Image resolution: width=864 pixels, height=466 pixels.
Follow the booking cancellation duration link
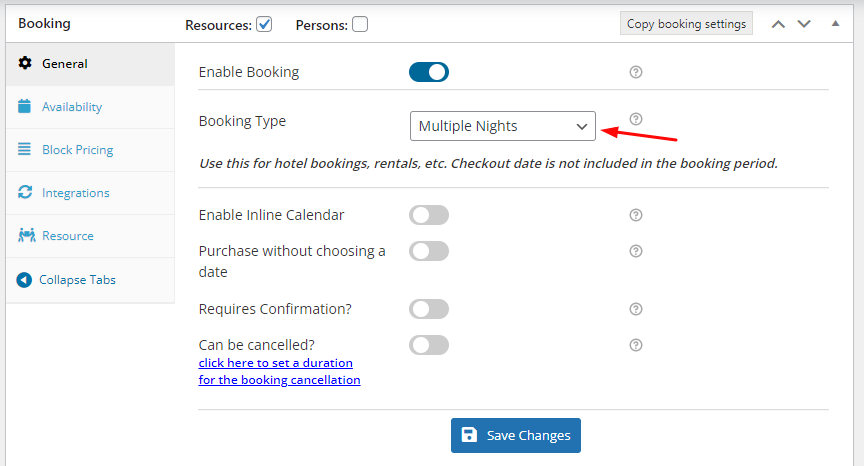(279, 371)
